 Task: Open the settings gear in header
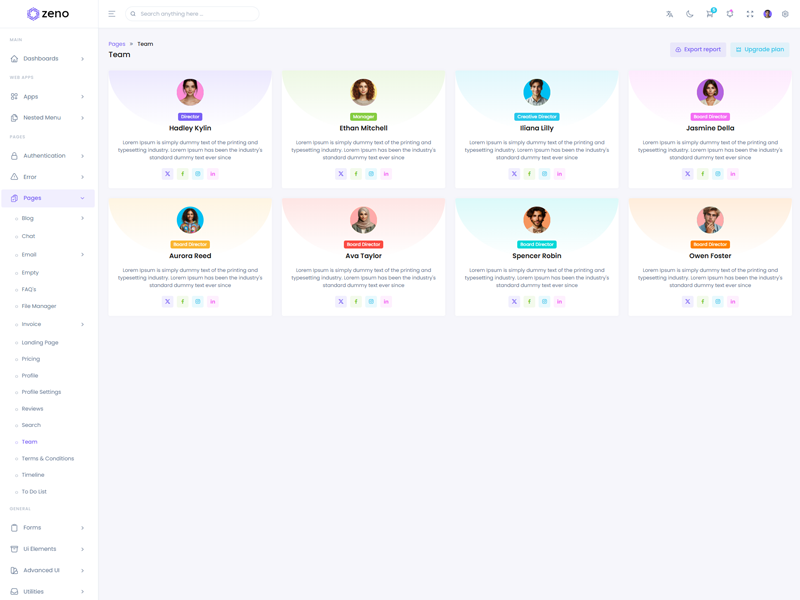click(x=785, y=14)
